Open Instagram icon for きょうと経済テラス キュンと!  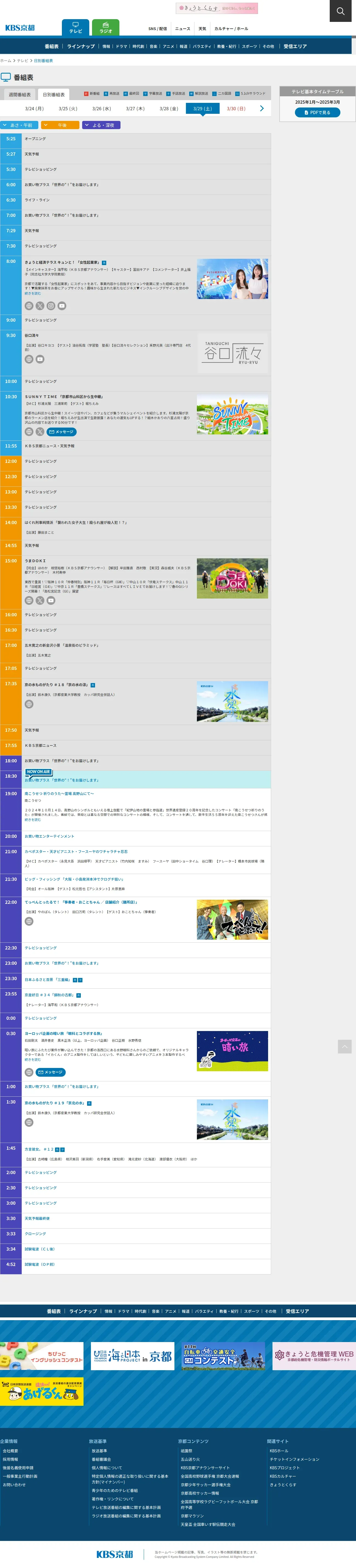coord(51,306)
